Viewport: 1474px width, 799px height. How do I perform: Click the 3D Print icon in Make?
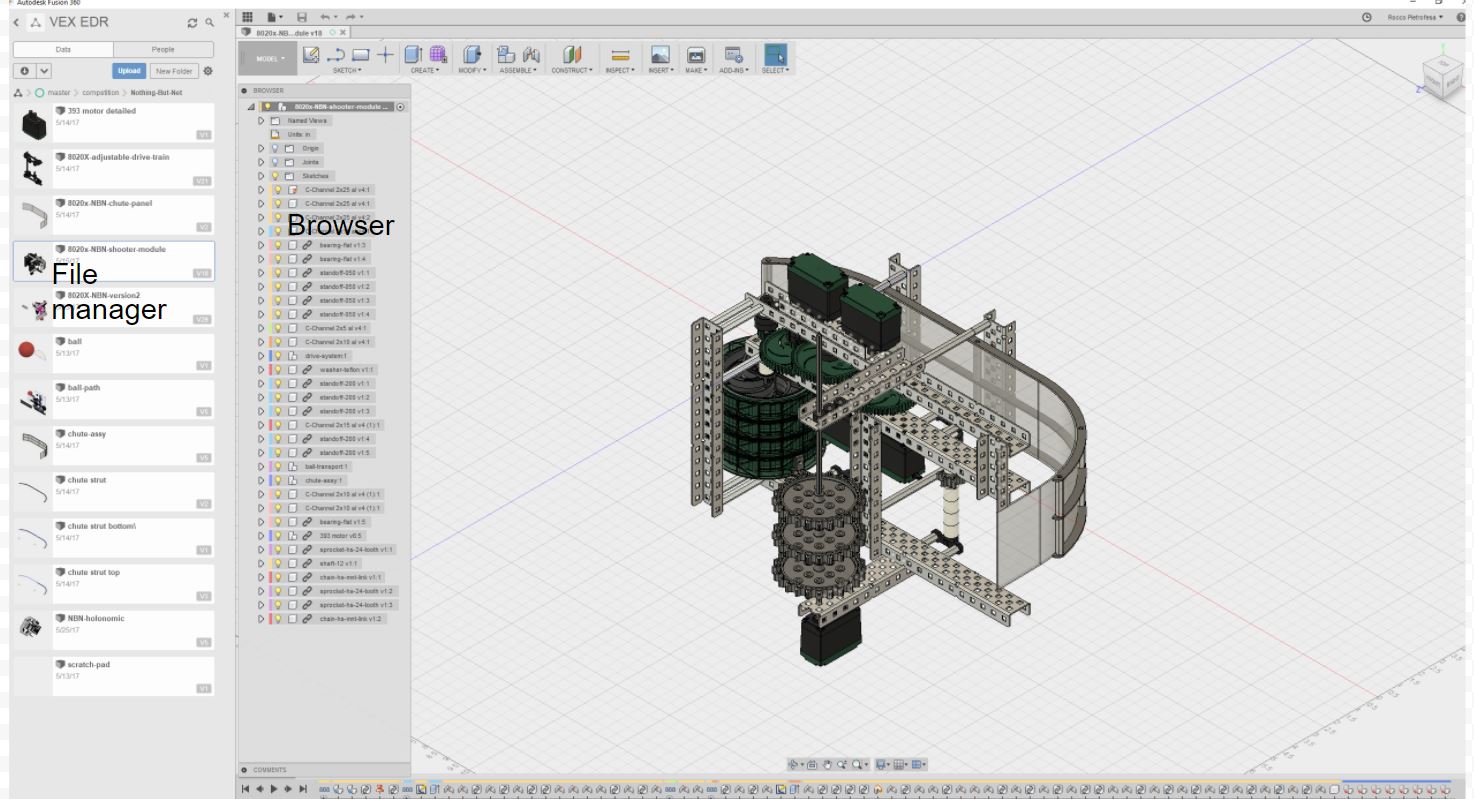pos(696,55)
